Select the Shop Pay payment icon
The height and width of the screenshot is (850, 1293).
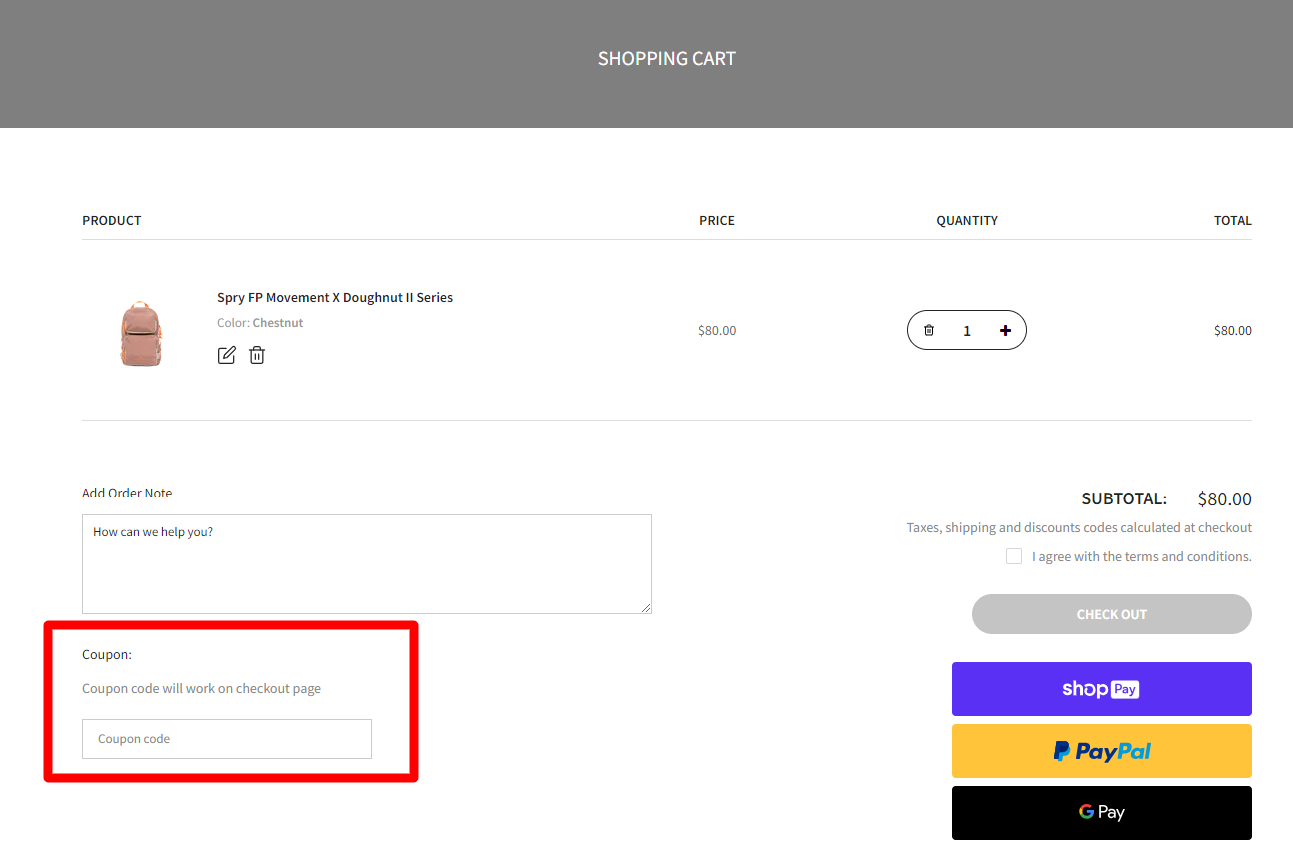pyautogui.click(x=1101, y=689)
